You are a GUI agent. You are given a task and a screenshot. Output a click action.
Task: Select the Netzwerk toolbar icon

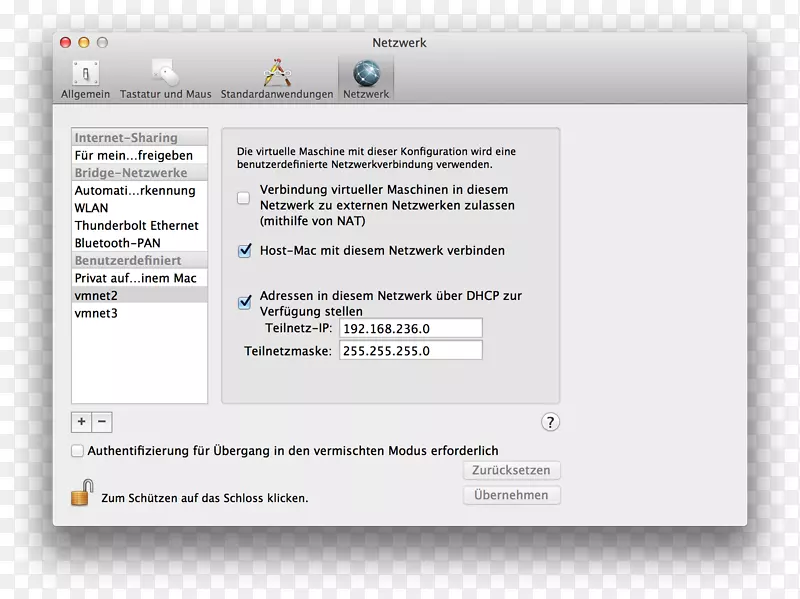pos(365,76)
